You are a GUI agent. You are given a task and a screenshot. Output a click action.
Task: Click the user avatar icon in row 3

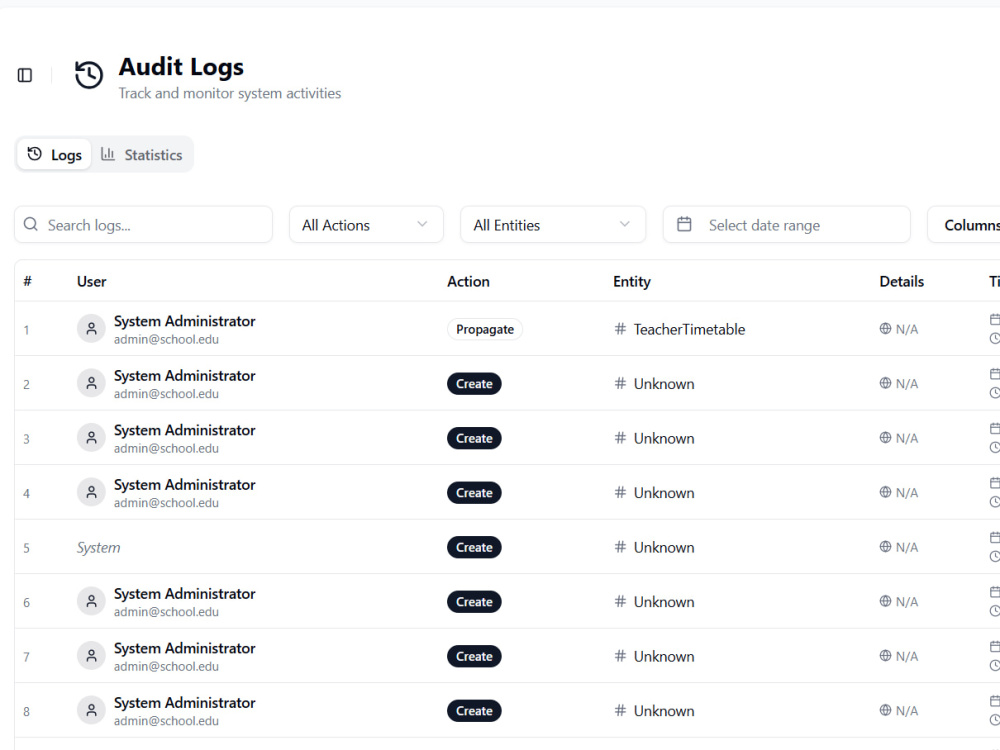91,438
